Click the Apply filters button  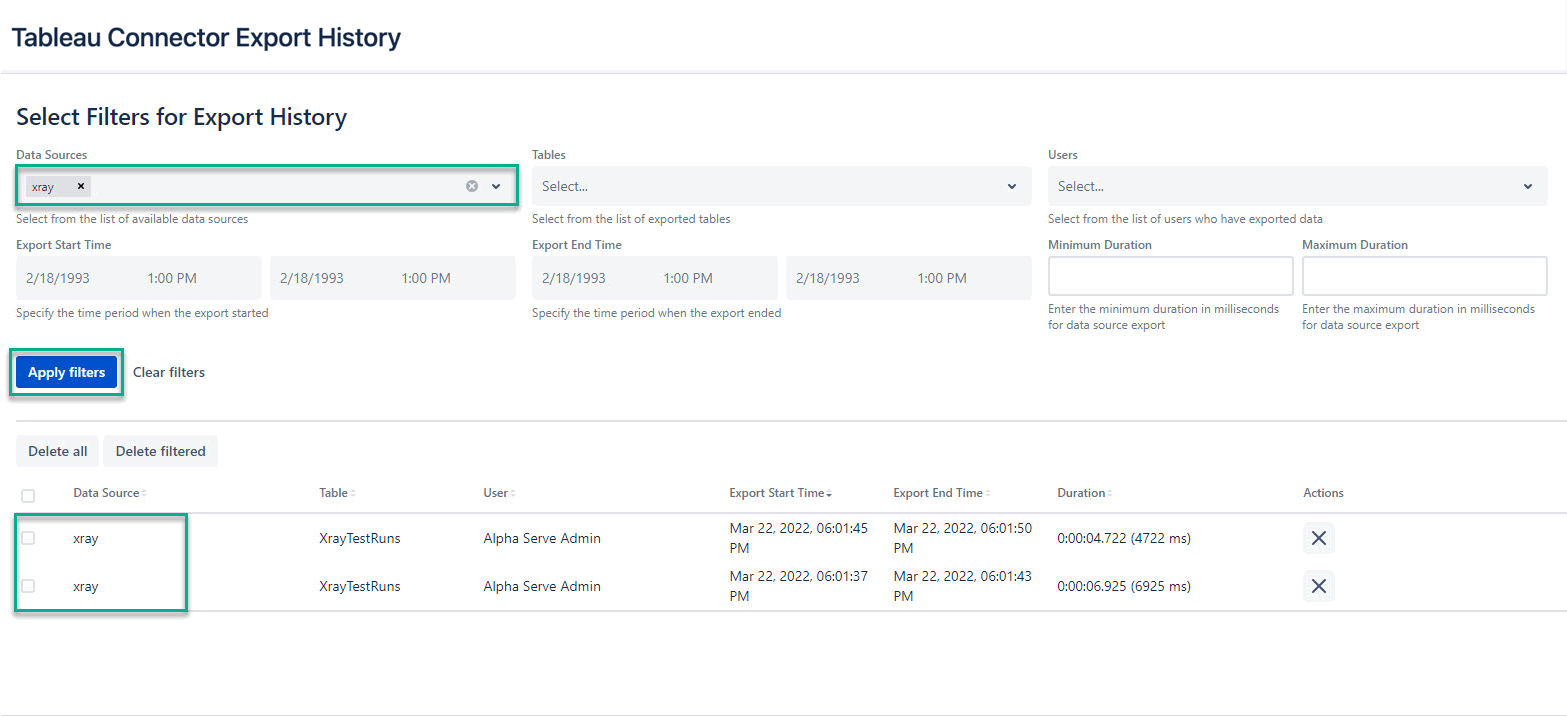coord(66,371)
